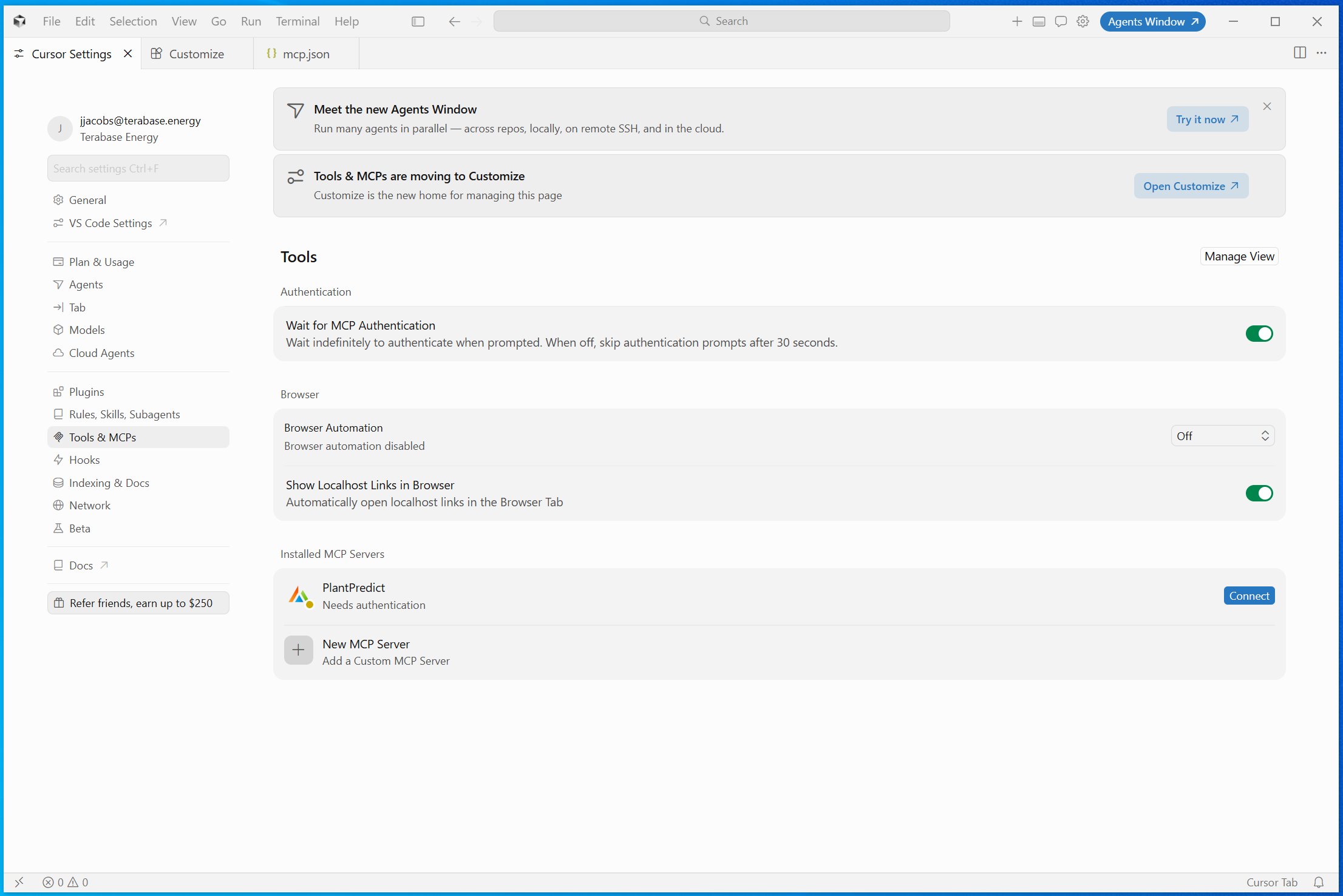Open Network settings section
This screenshot has width=1343, height=896.
138,505
